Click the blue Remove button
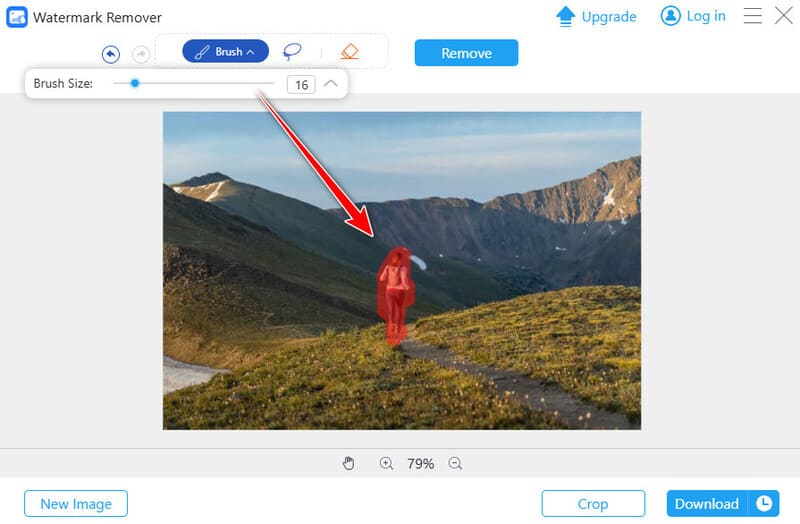Viewport: 800px width, 524px height. [x=466, y=53]
